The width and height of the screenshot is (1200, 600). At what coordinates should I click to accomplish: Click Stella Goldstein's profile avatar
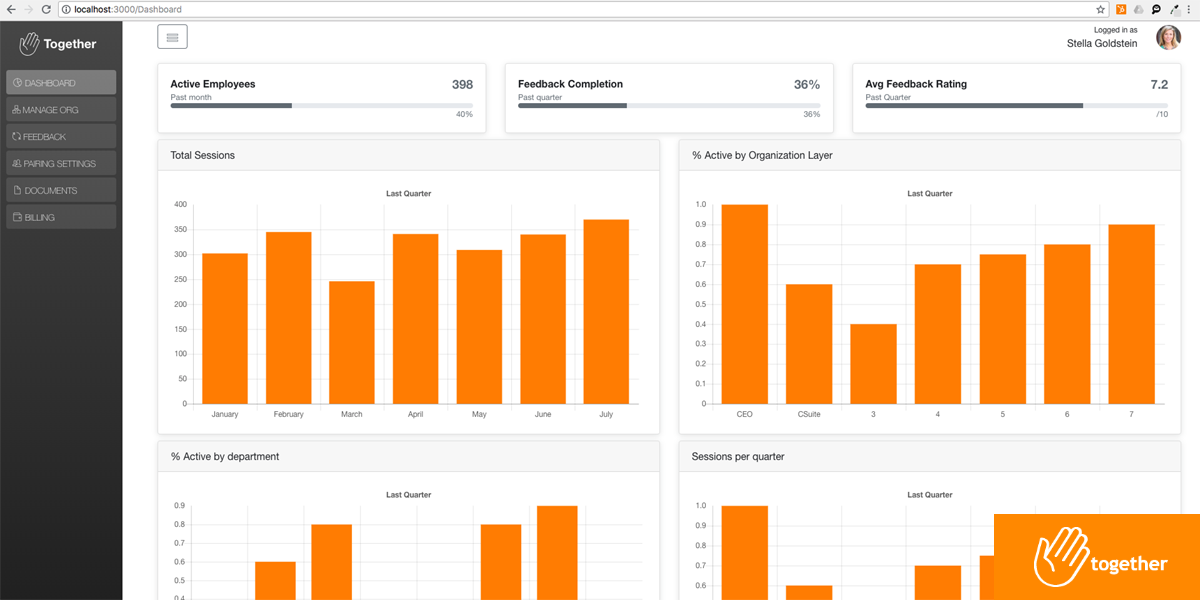[1168, 38]
